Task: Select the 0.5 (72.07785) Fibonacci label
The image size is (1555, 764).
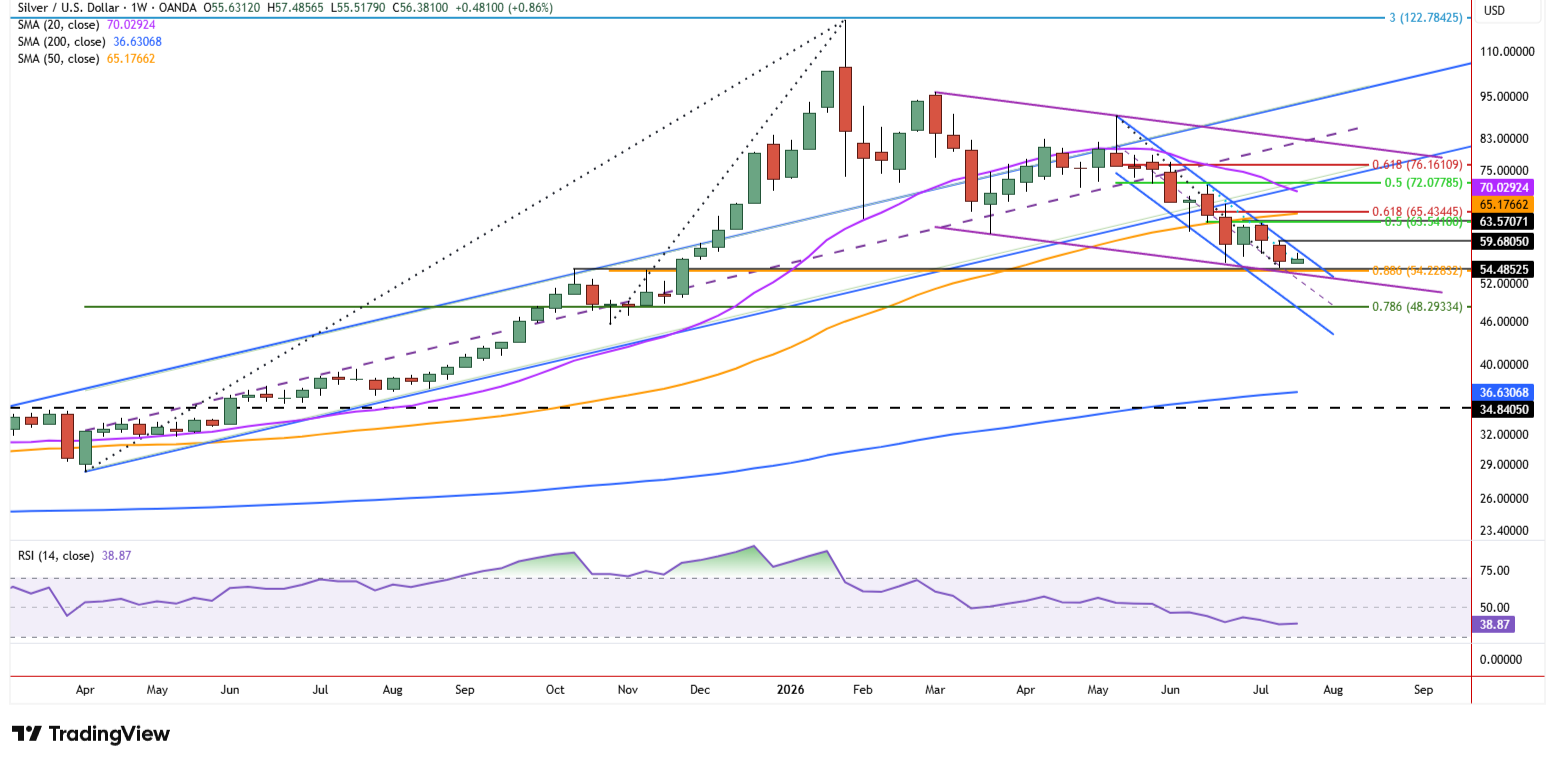Action: 1423,184
